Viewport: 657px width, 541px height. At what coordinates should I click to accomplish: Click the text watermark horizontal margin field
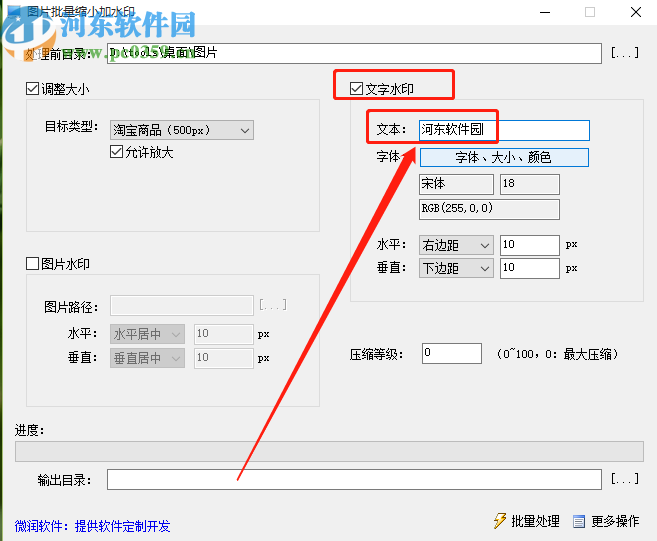[x=530, y=245]
